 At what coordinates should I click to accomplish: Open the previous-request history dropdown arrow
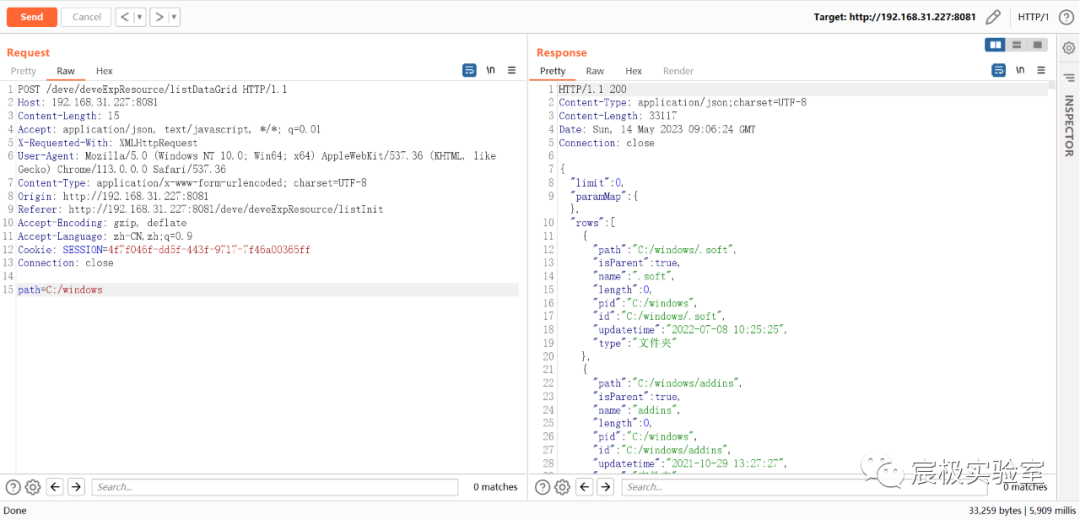point(139,17)
